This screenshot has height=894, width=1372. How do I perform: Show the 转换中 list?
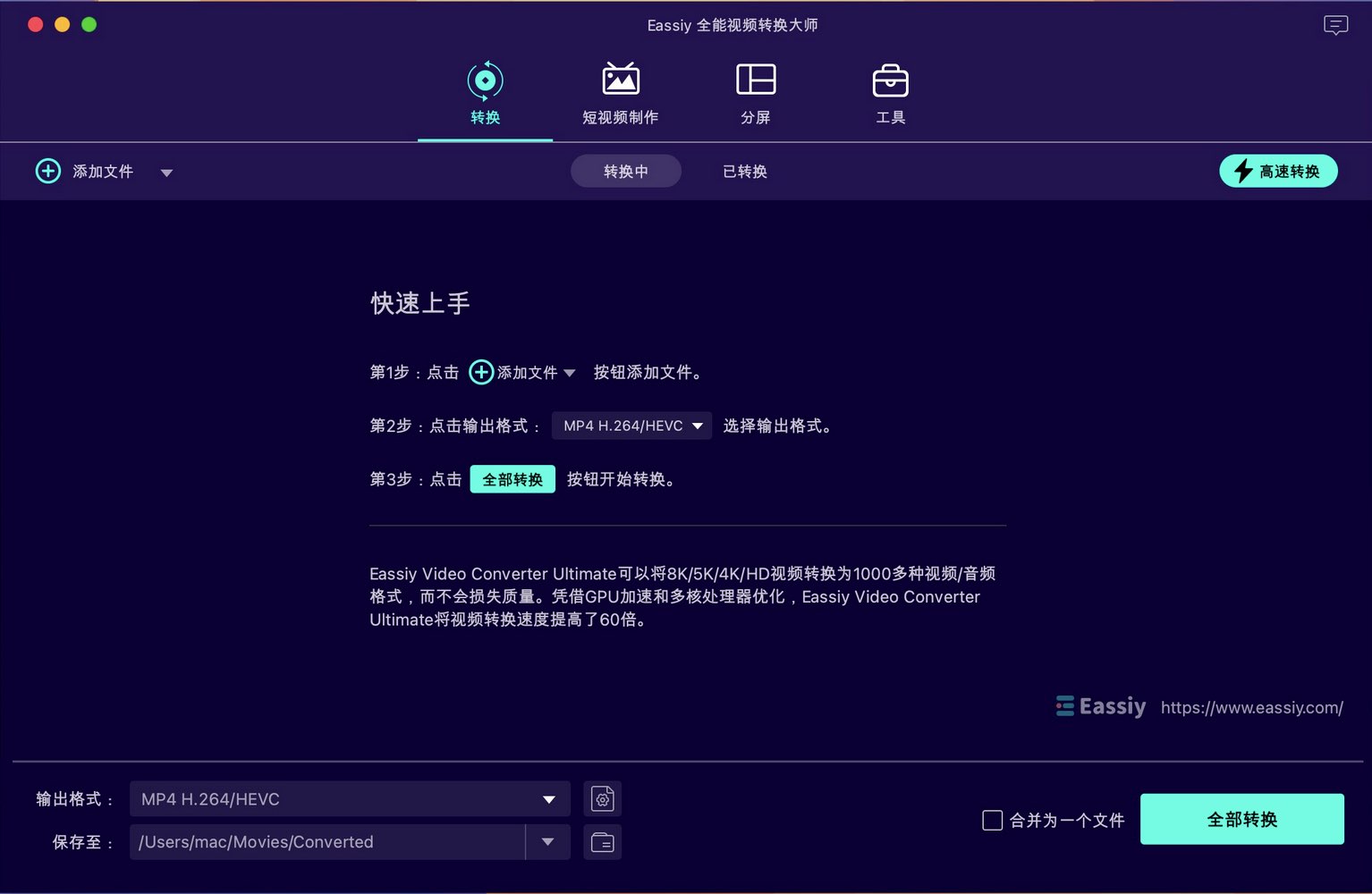[626, 171]
